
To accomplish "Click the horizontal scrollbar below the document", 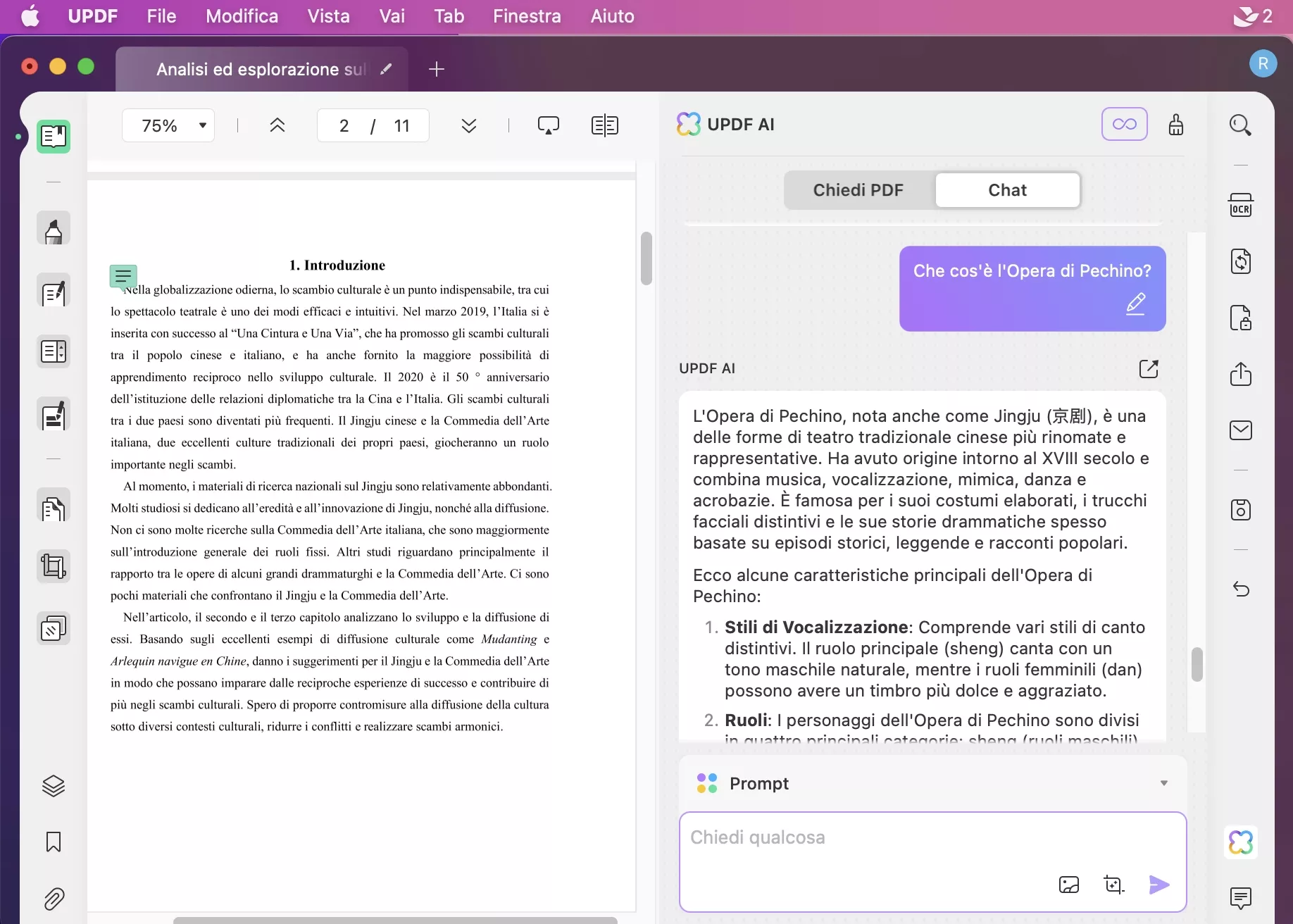I will pyautogui.click(x=395, y=920).
